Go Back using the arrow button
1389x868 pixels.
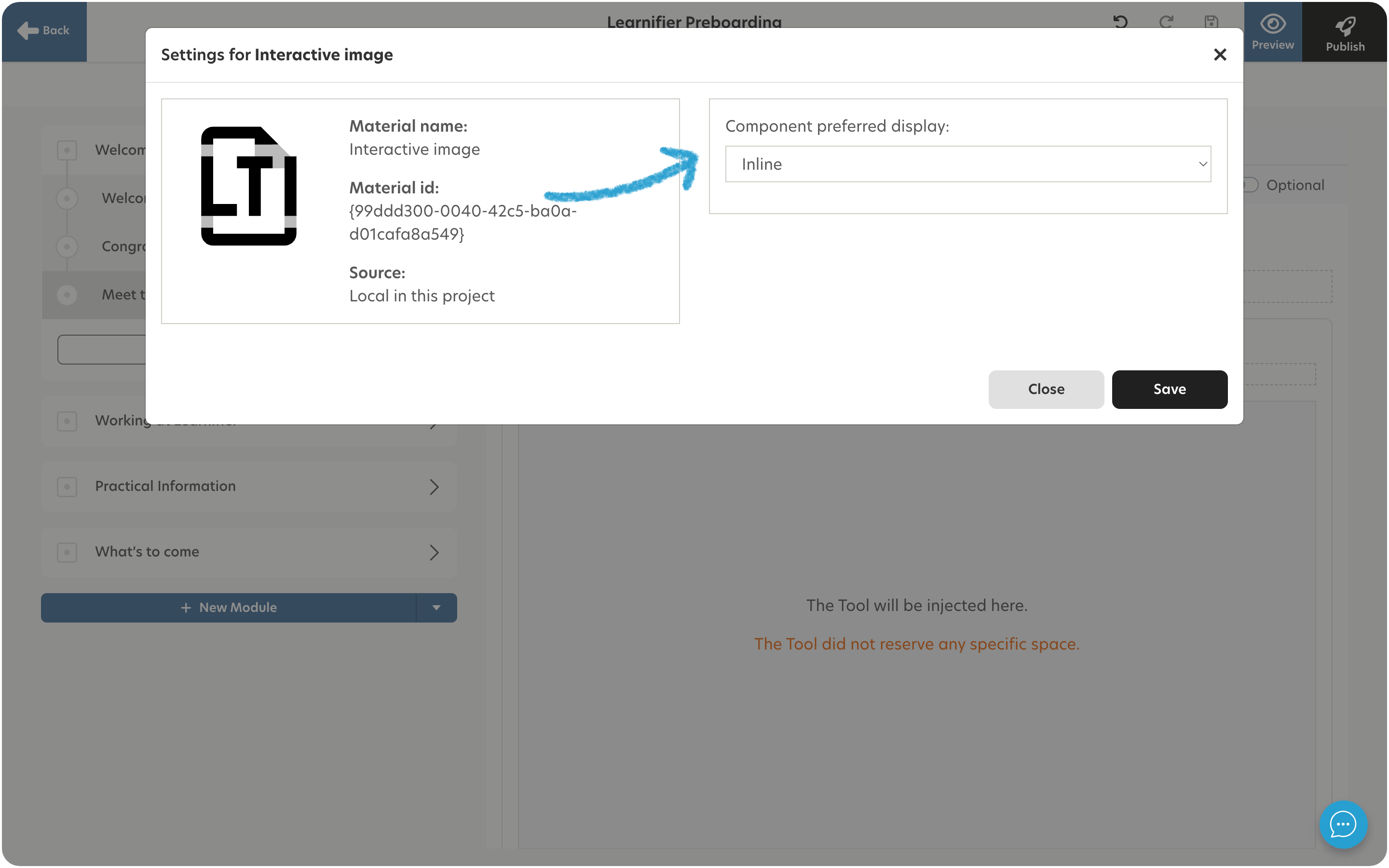pyautogui.click(x=43, y=30)
